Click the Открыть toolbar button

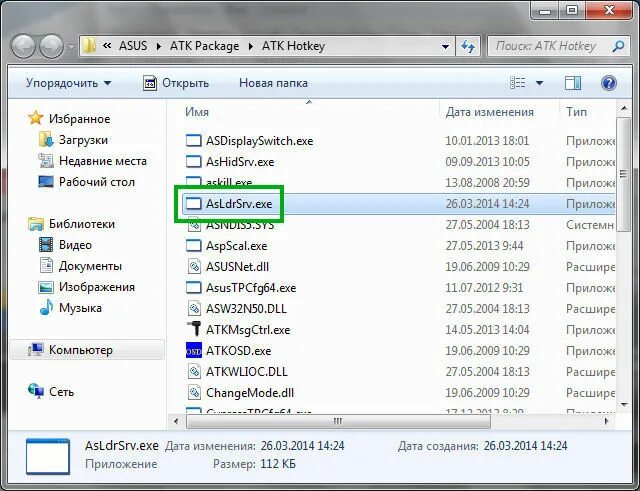(176, 83)
